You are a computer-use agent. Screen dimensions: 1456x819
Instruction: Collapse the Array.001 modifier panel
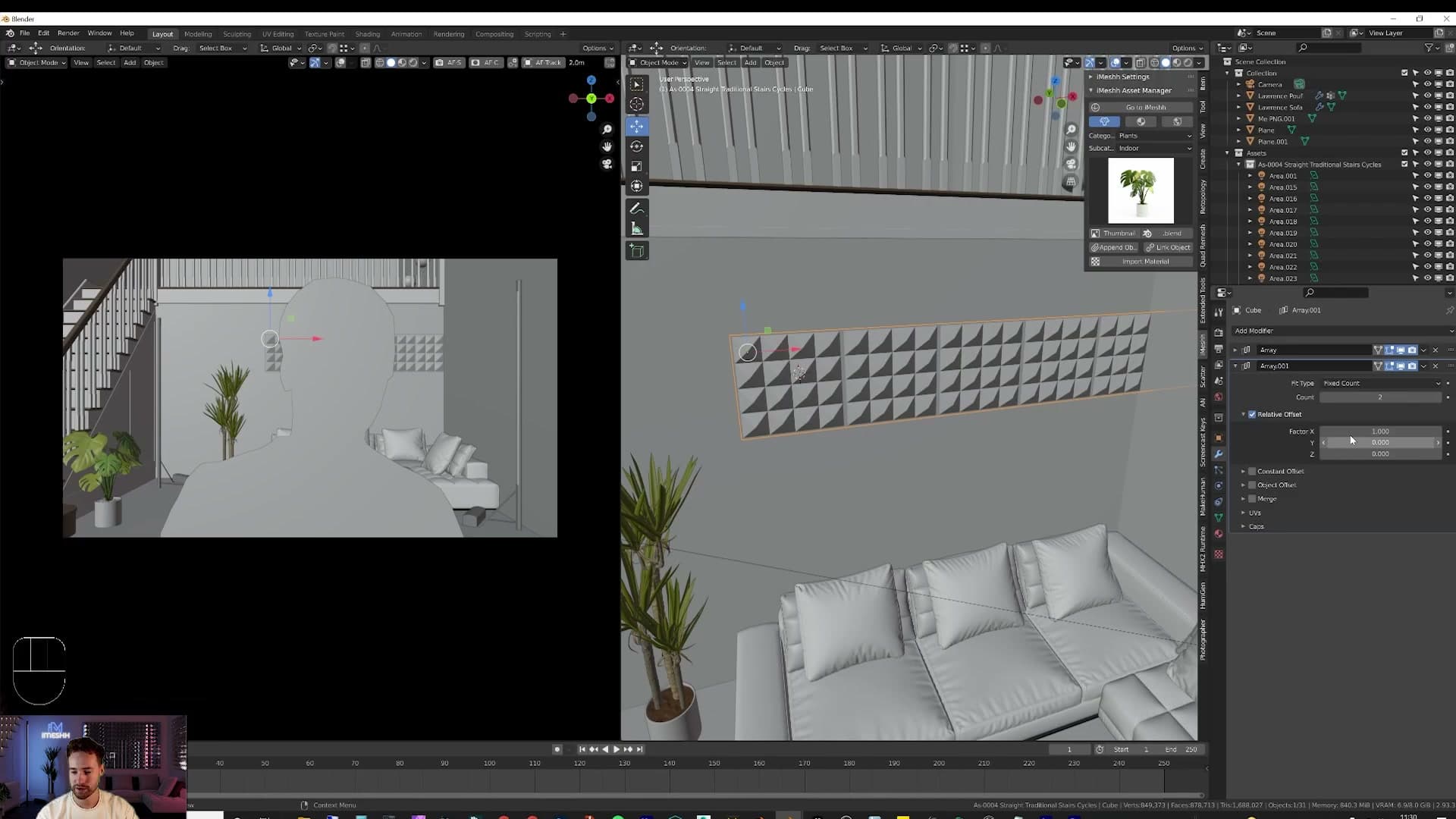click(1235, 366)
